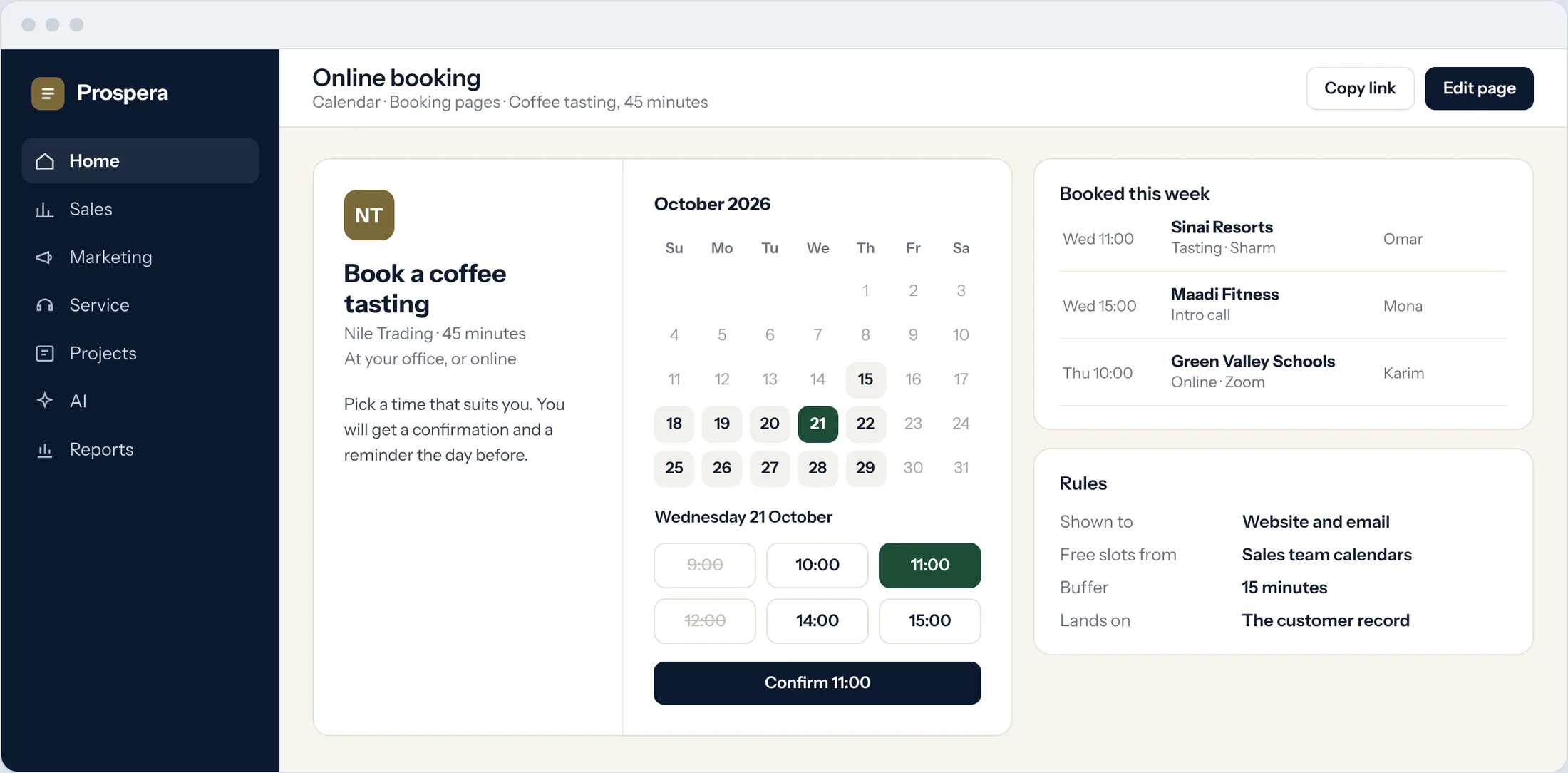Screen dimensions: 1568x773
Task: Click the Home house icon
Action: pos(45,161)
